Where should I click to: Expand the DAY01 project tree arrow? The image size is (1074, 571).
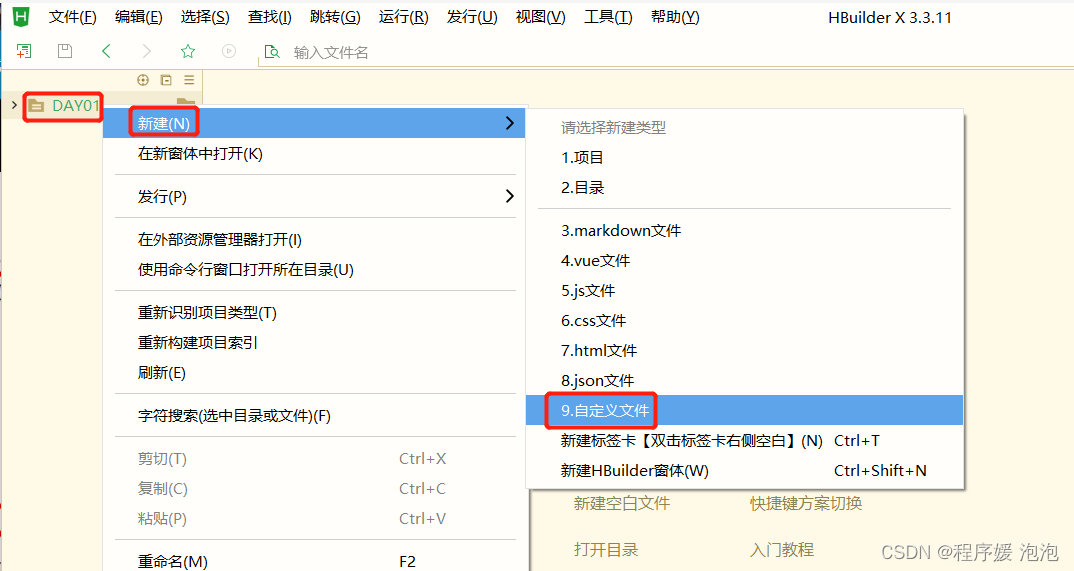[14, 105]
